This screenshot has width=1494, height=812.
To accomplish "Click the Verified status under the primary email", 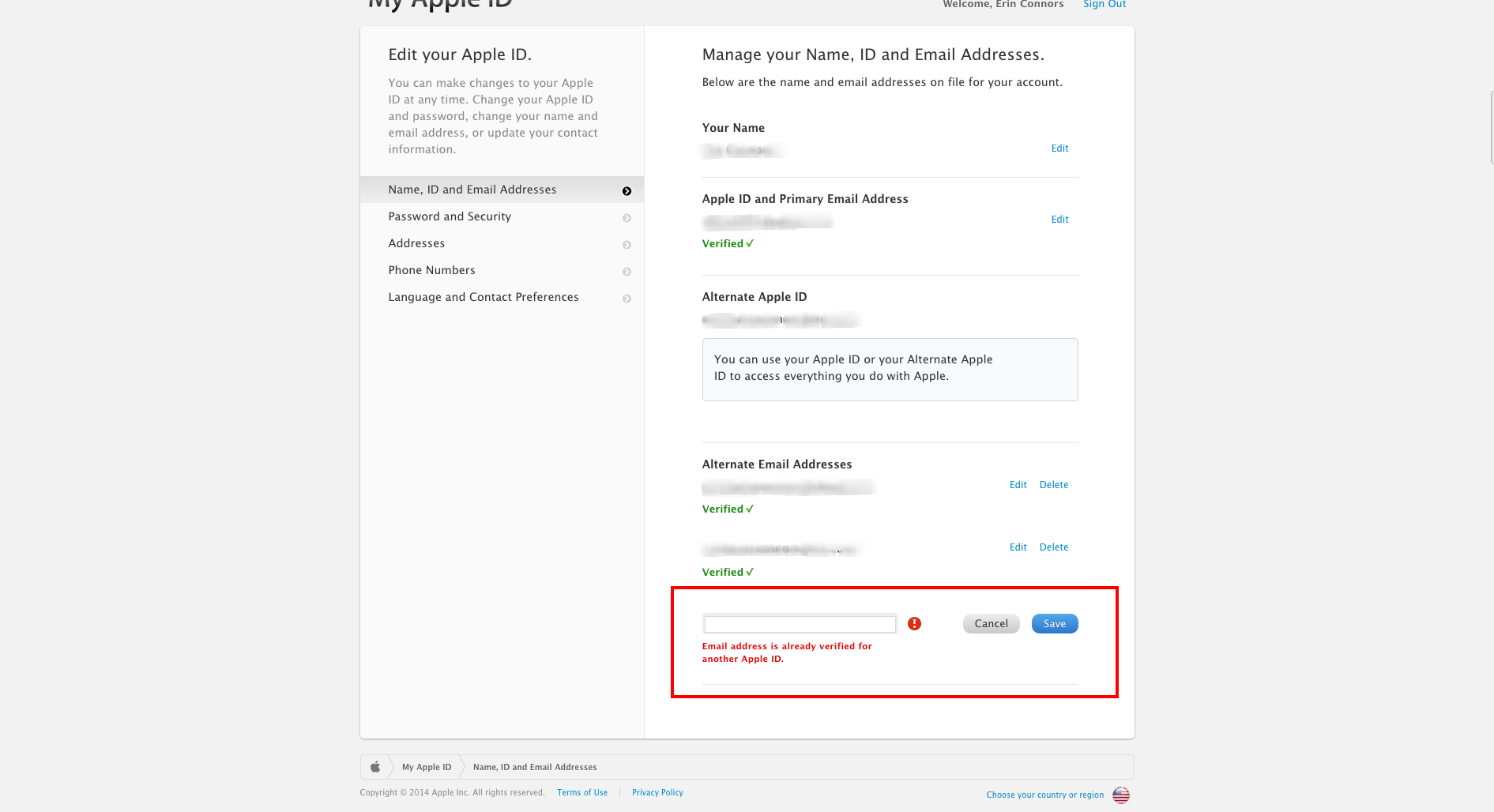I will tap(728, 244).
